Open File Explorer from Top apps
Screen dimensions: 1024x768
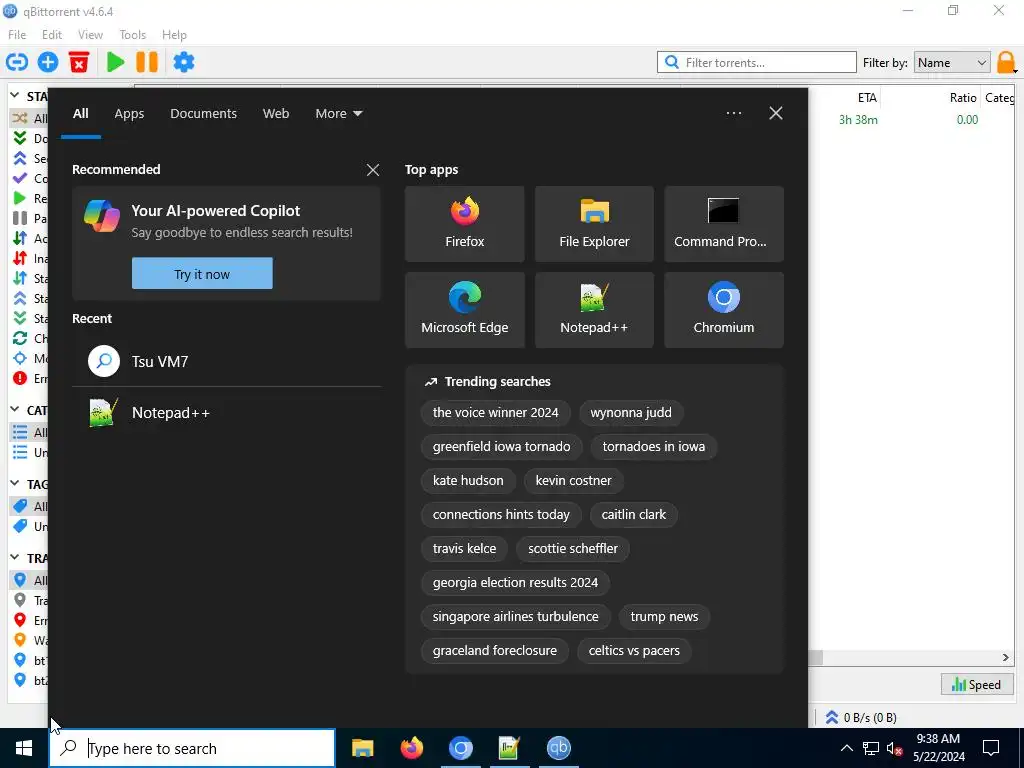click(x=594, y=224)
